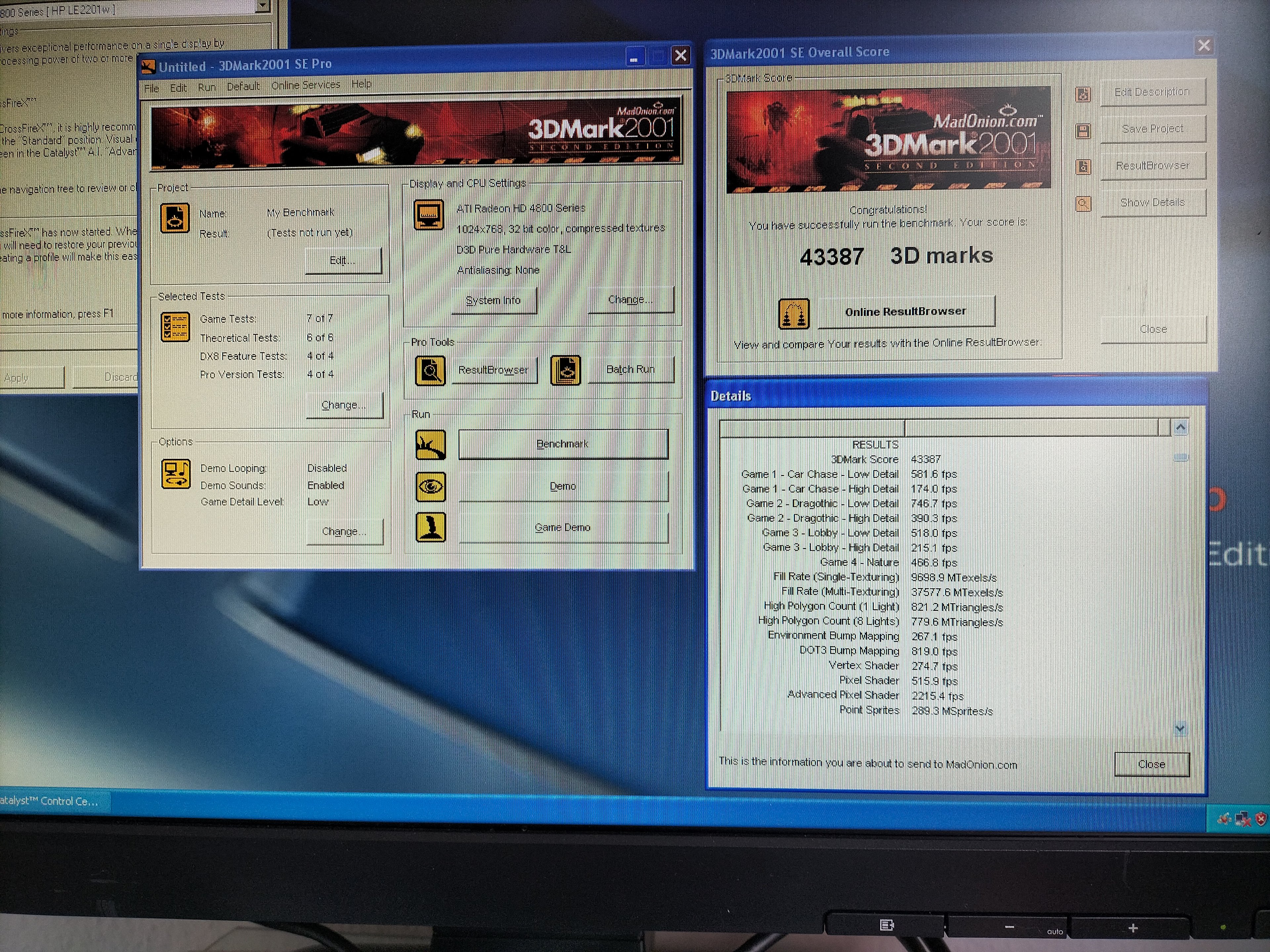This screenshot has width=1270, height=952.
Task: Click Catalyst Control Center taskbar button
Action: coord(52,801)
